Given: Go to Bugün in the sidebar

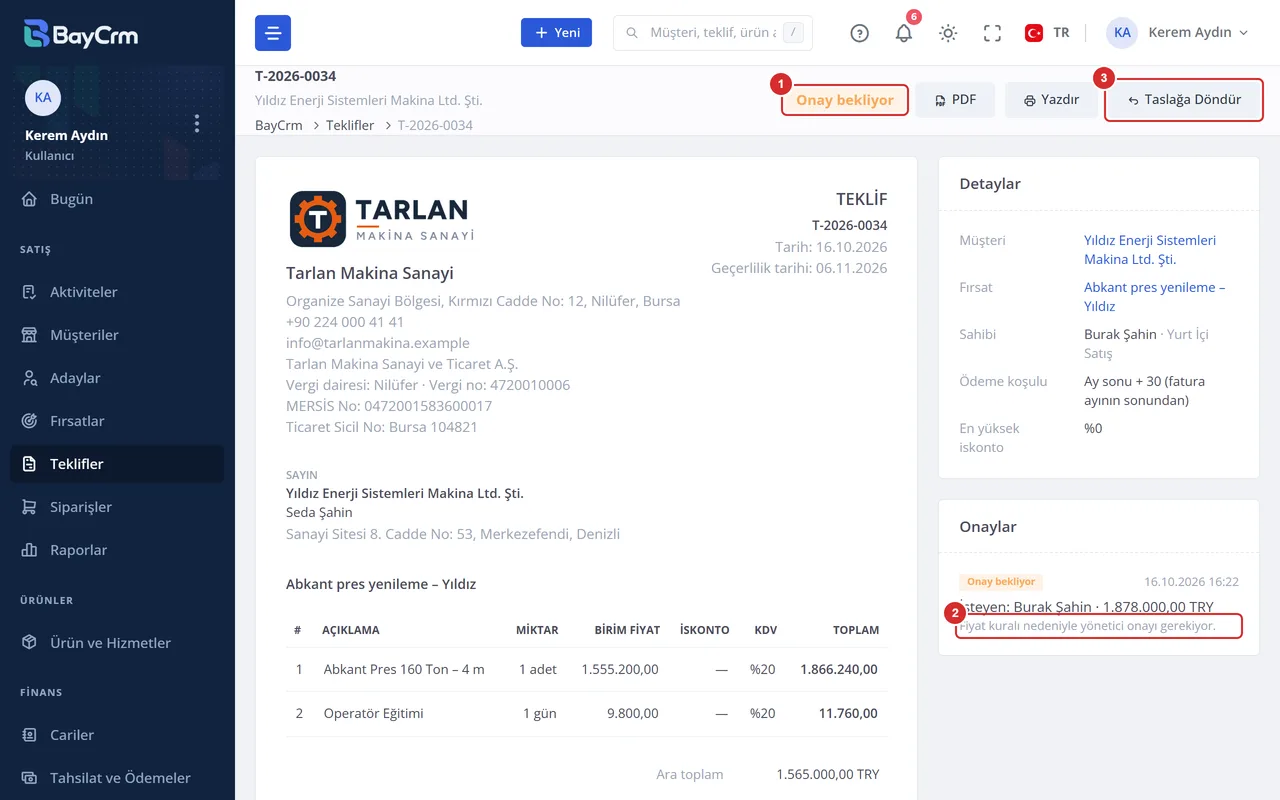Looking at the screenshot, I should pyautogui.click(x=117, y=199).
